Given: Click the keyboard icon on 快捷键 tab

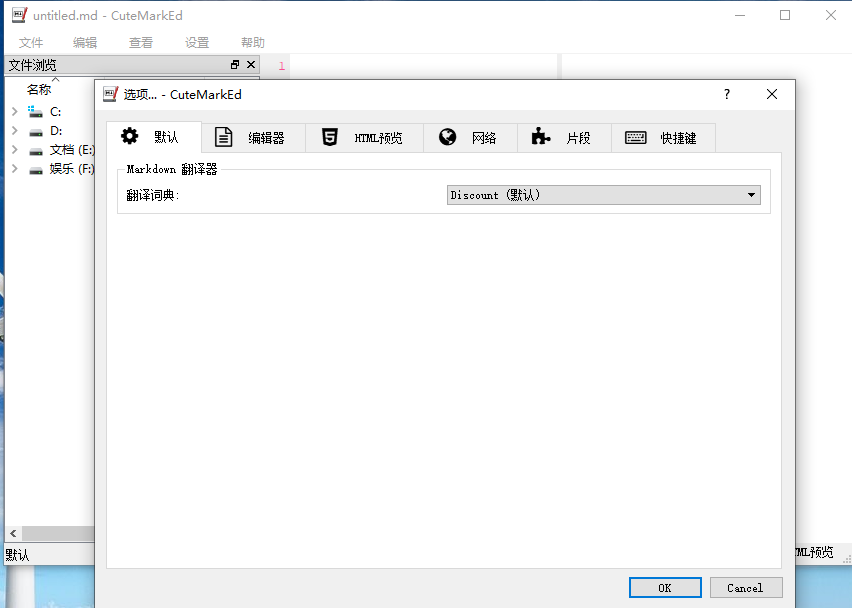Looking at the screenshot, I should [x=635, y=137].
